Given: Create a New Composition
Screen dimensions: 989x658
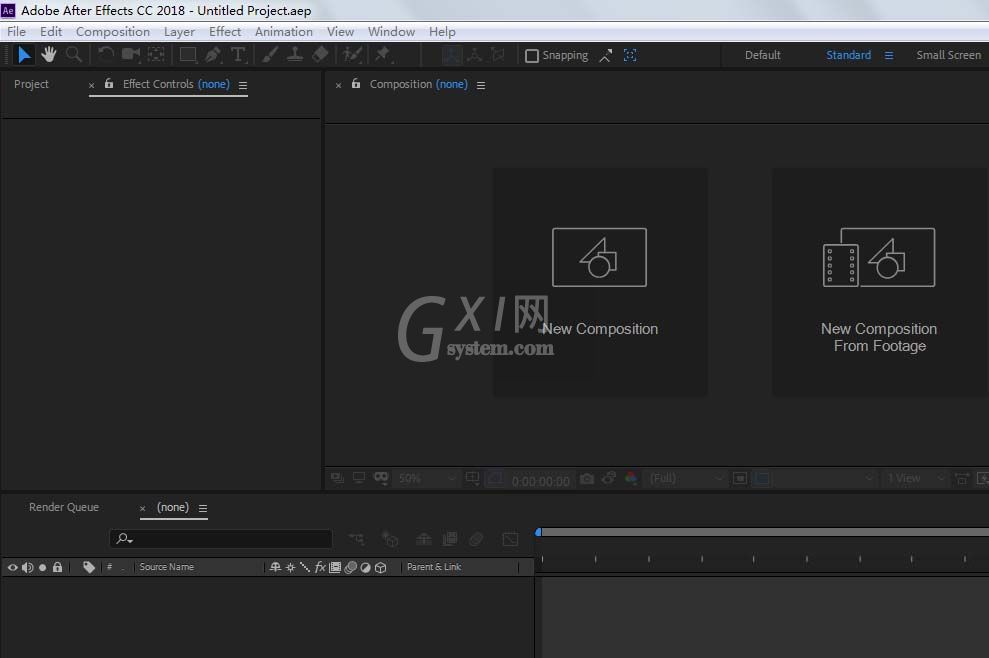Looking at the screenshot, I should (600, 282).
